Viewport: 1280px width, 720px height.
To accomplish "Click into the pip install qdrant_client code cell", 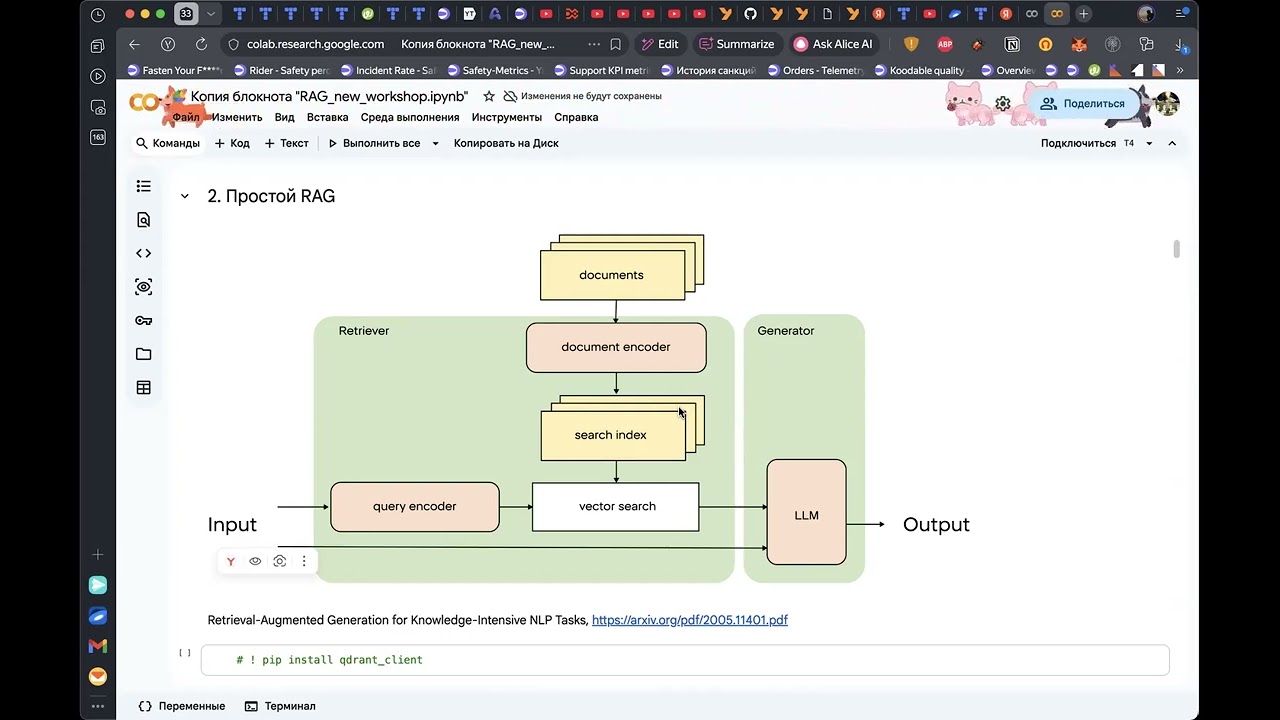I will click(685, 660).
